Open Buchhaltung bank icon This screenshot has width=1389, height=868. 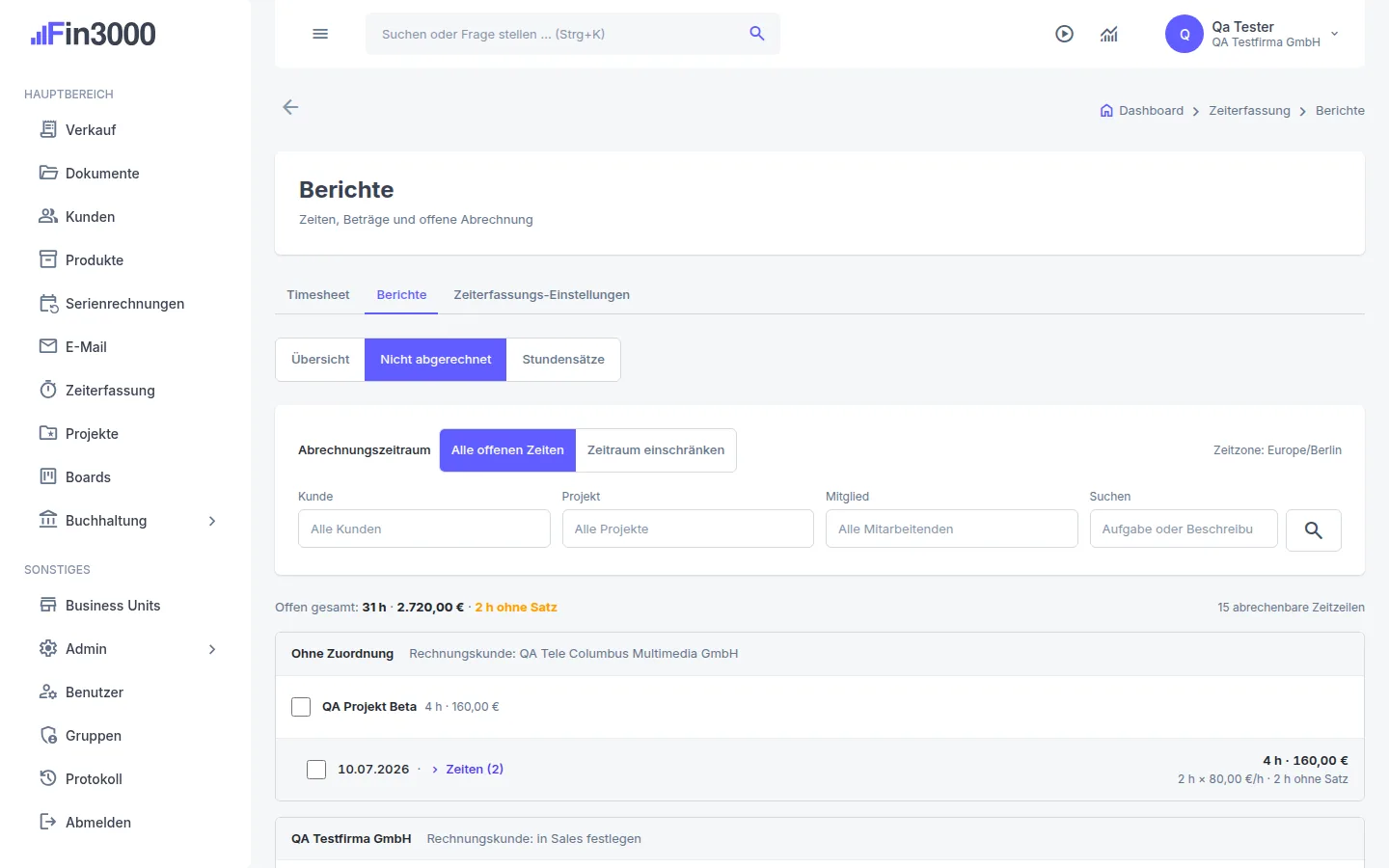[x=48, y=520]
